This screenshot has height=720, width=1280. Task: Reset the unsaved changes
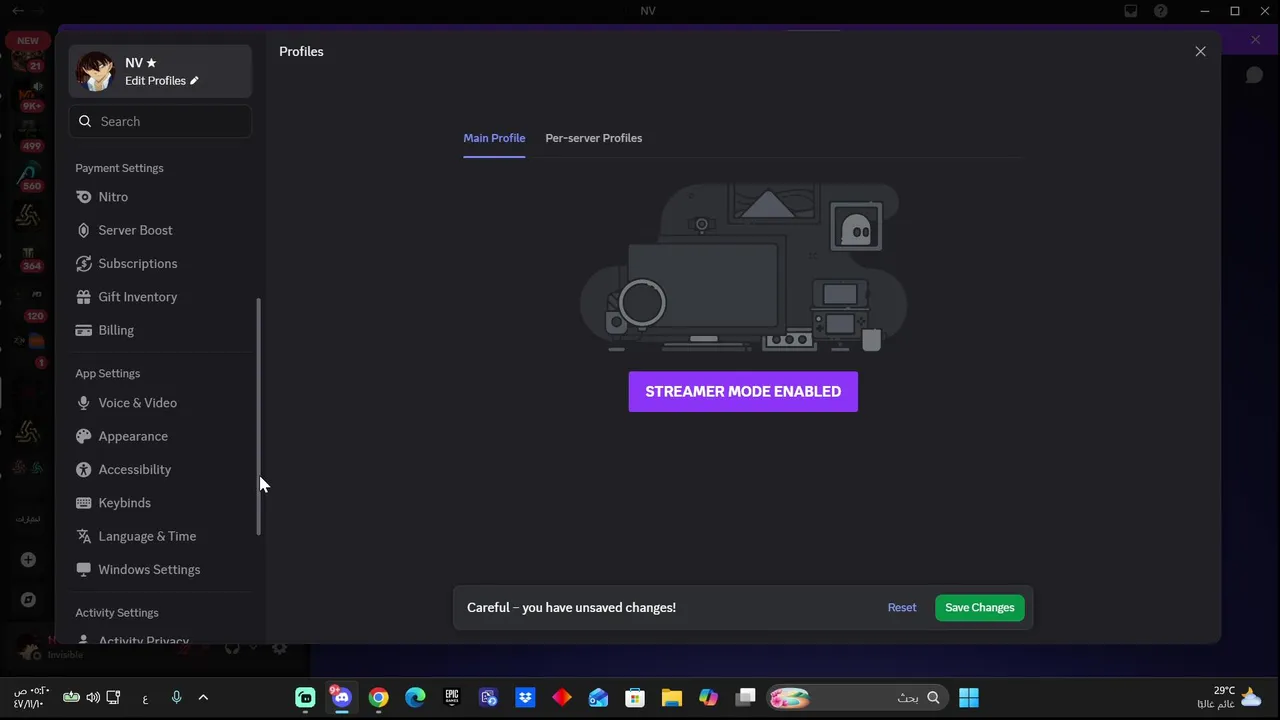pos(902,608)
